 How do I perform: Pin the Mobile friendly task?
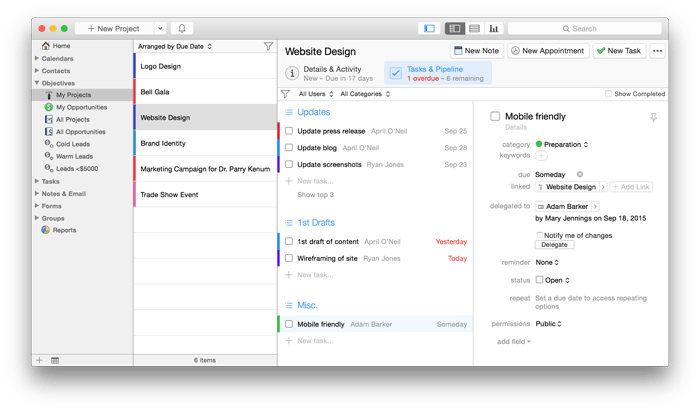tap(653, 117)
